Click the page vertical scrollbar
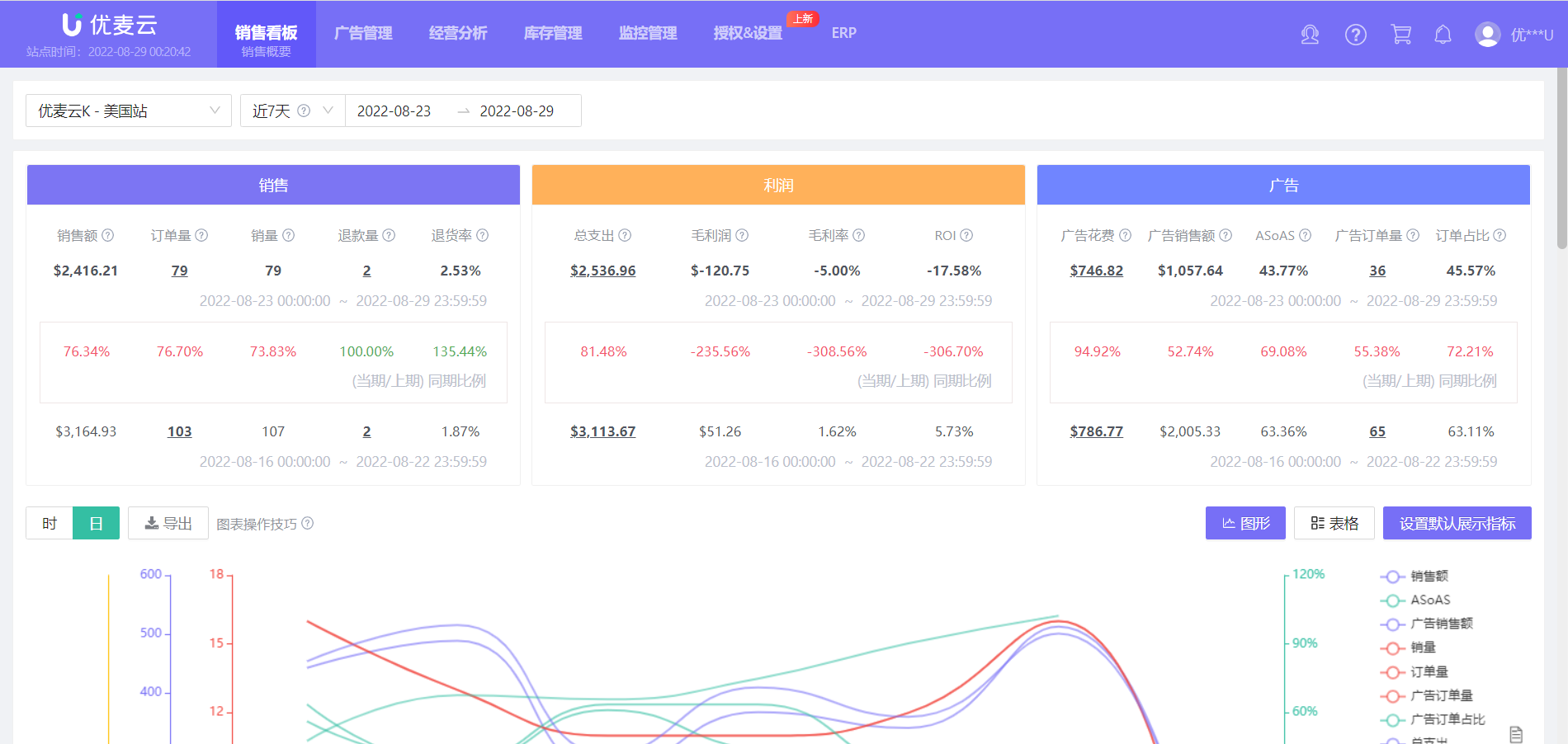This screenshot has width=1568, height=744. click(x=1561, y=158)
